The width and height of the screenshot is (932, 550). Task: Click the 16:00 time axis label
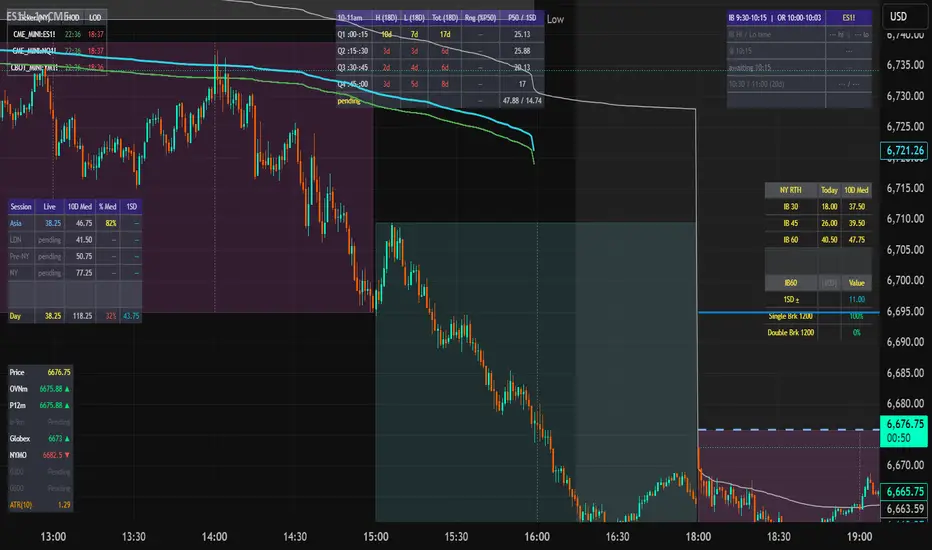click(537, 537)
